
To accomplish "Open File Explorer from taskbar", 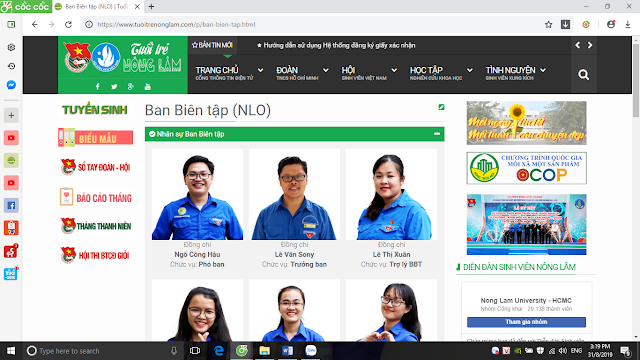I will click(x=264, y=351).
